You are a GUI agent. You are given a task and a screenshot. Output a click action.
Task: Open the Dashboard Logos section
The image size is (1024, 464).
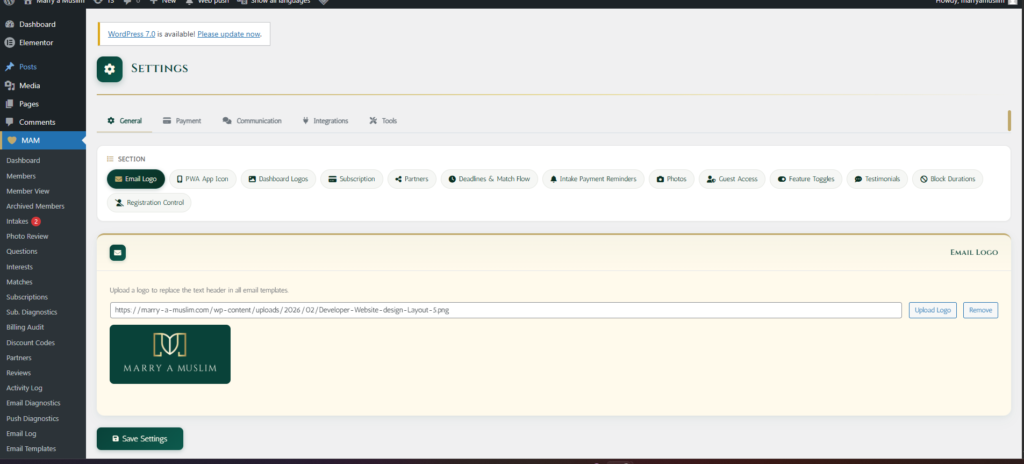(x=278, y=179)
